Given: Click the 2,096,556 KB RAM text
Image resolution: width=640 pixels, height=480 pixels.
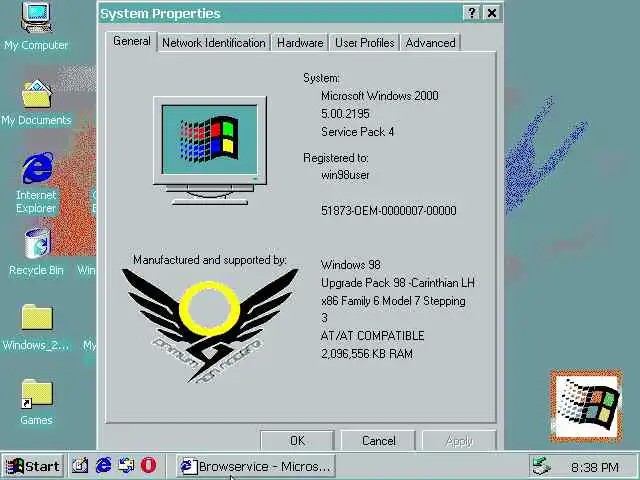Looking at the screenshot, I should [x=367, y=354].
